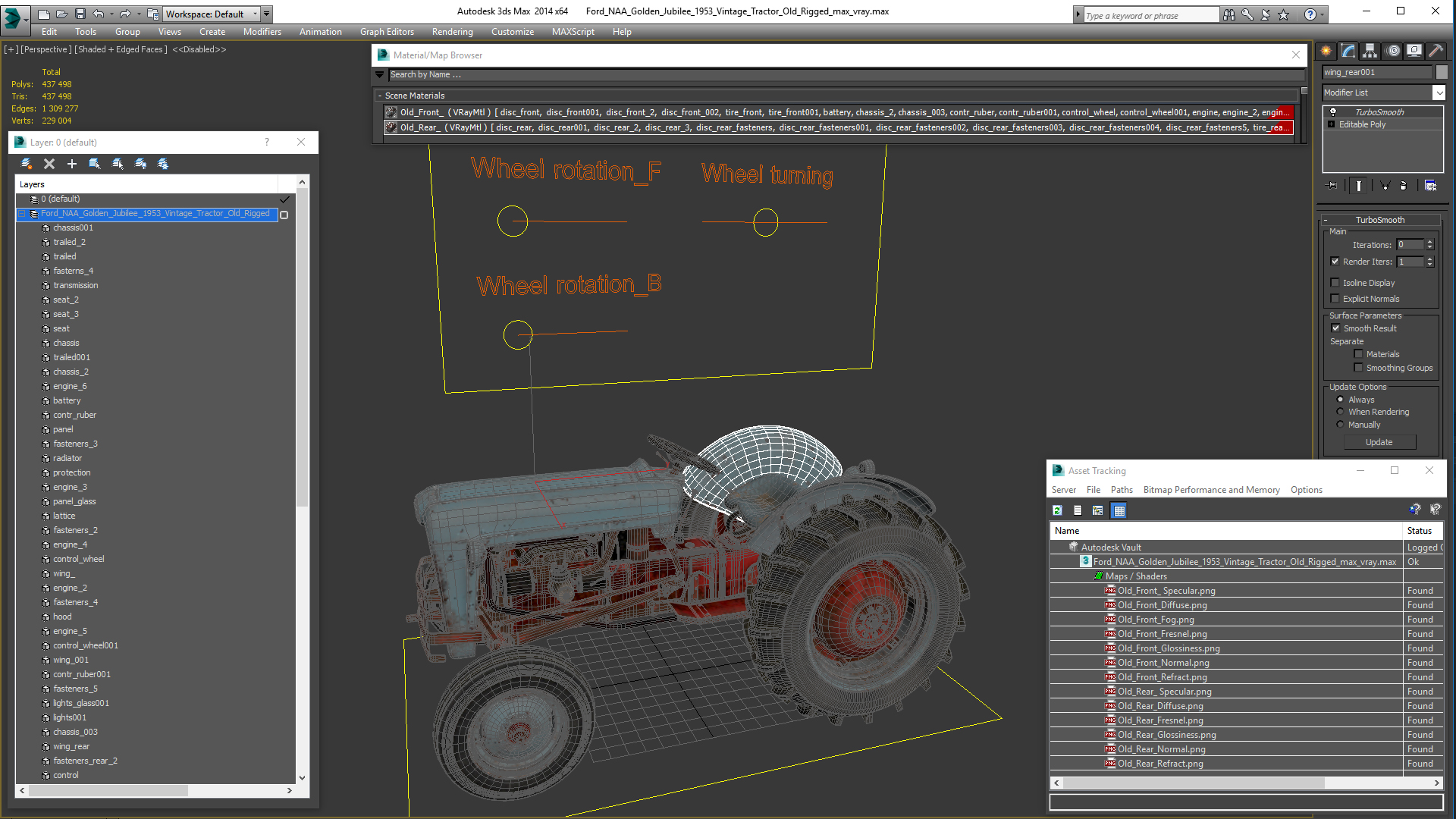The height and width of the screenshot is (819, 1456).
Task: Click the Remove Modifier trash icon
Action: 1403,186
